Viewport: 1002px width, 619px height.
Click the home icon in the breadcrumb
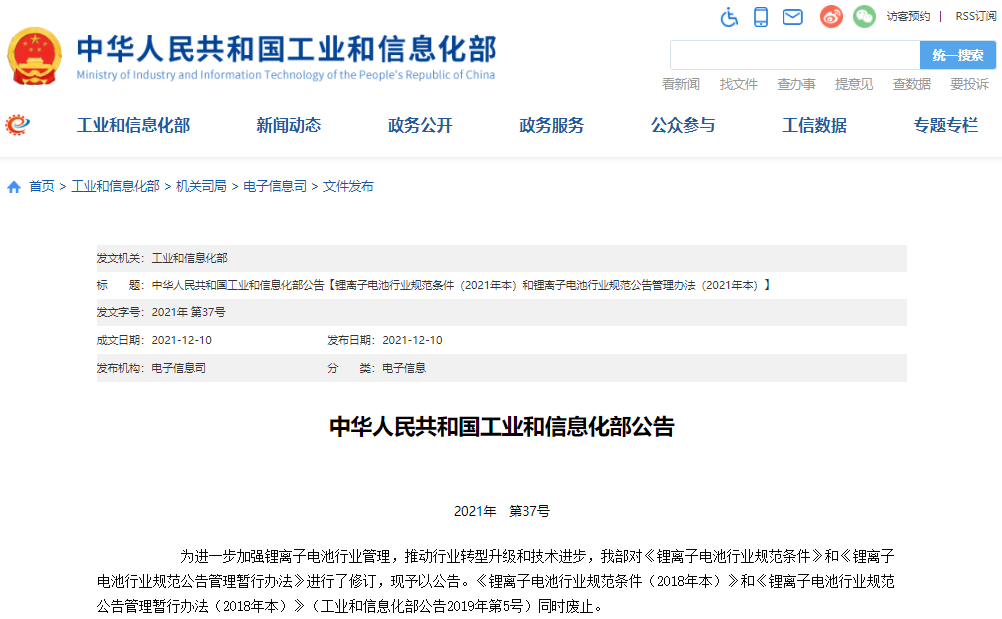pos(14,185)
